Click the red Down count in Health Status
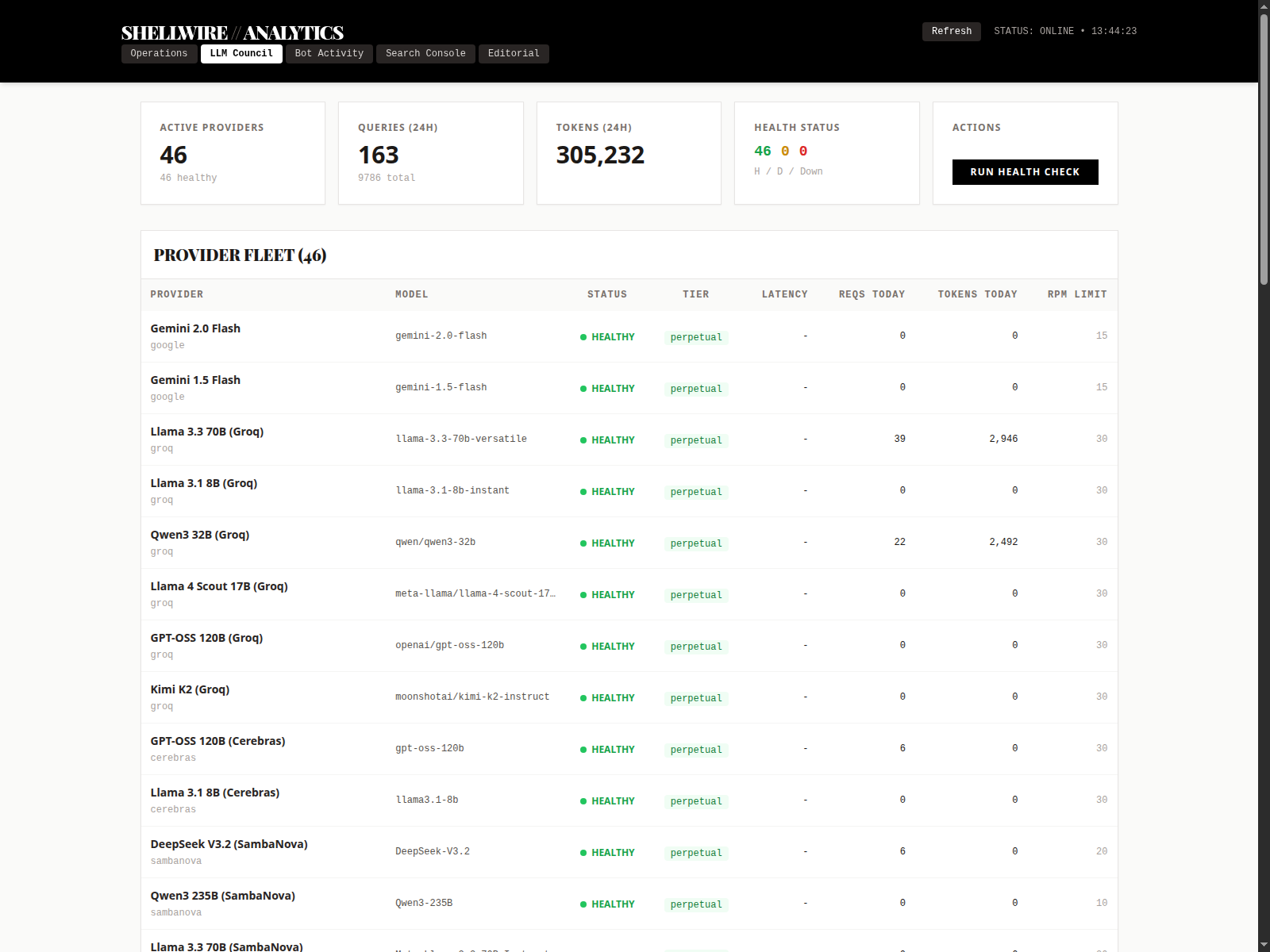 (803, 151)
